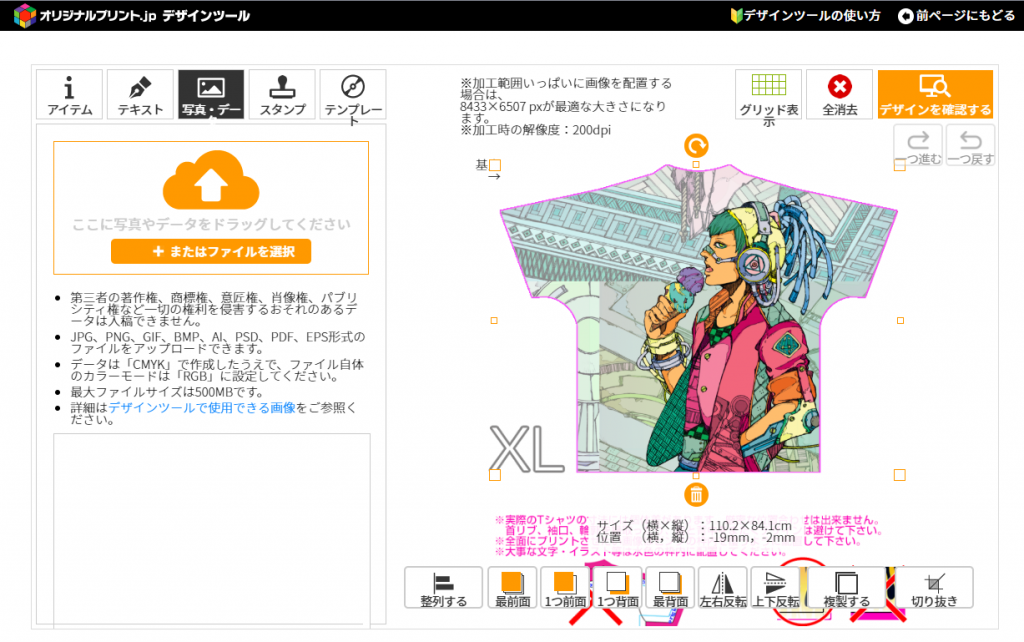Viewport: 1024px width, 642px height.
Task: Open 切り抜き crop tool
Action: [x=935, y=588]
